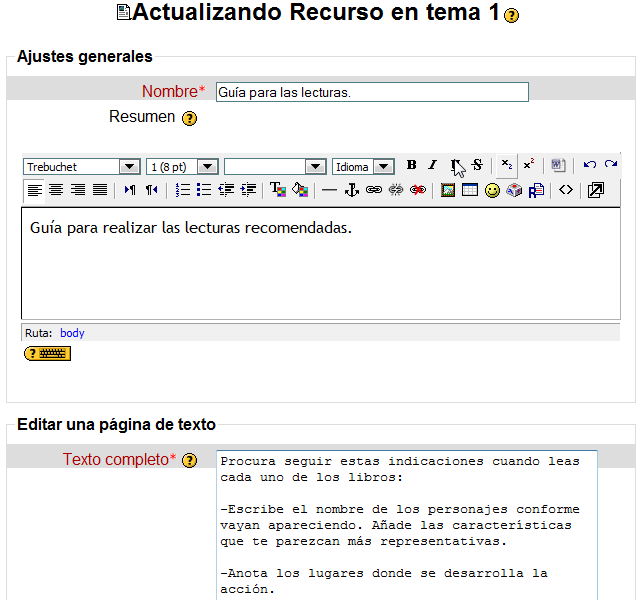
Task: Open the help icon beside Resumen
Action: click(x=189, y=118)
